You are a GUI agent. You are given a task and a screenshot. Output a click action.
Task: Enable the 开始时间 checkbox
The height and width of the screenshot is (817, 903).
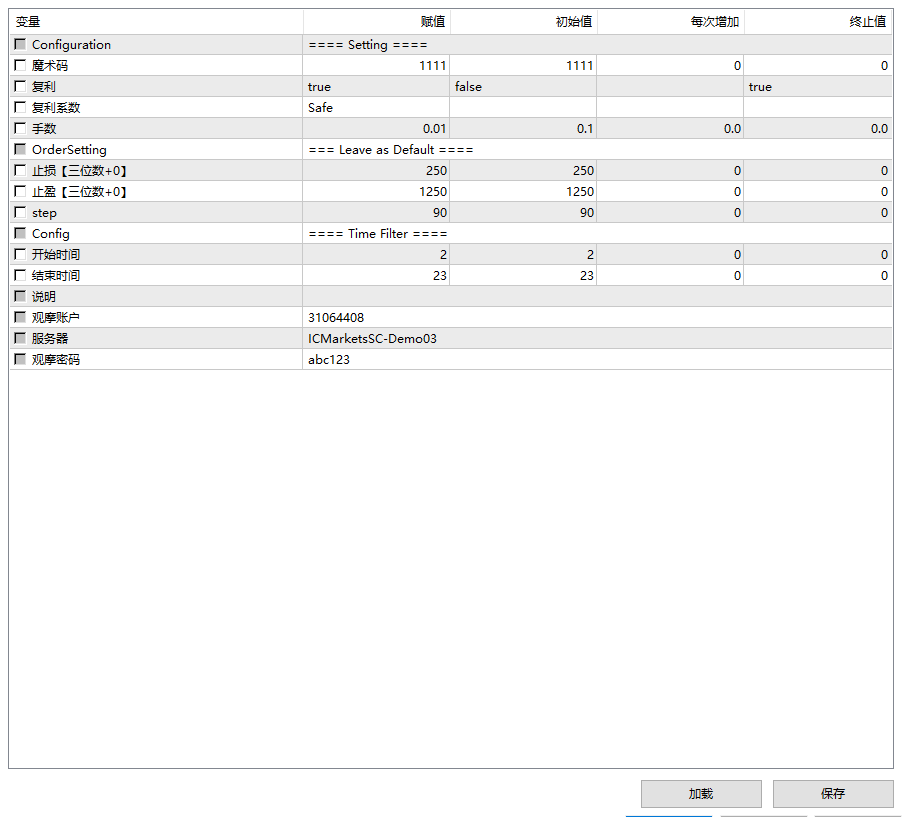pos(19,254)
